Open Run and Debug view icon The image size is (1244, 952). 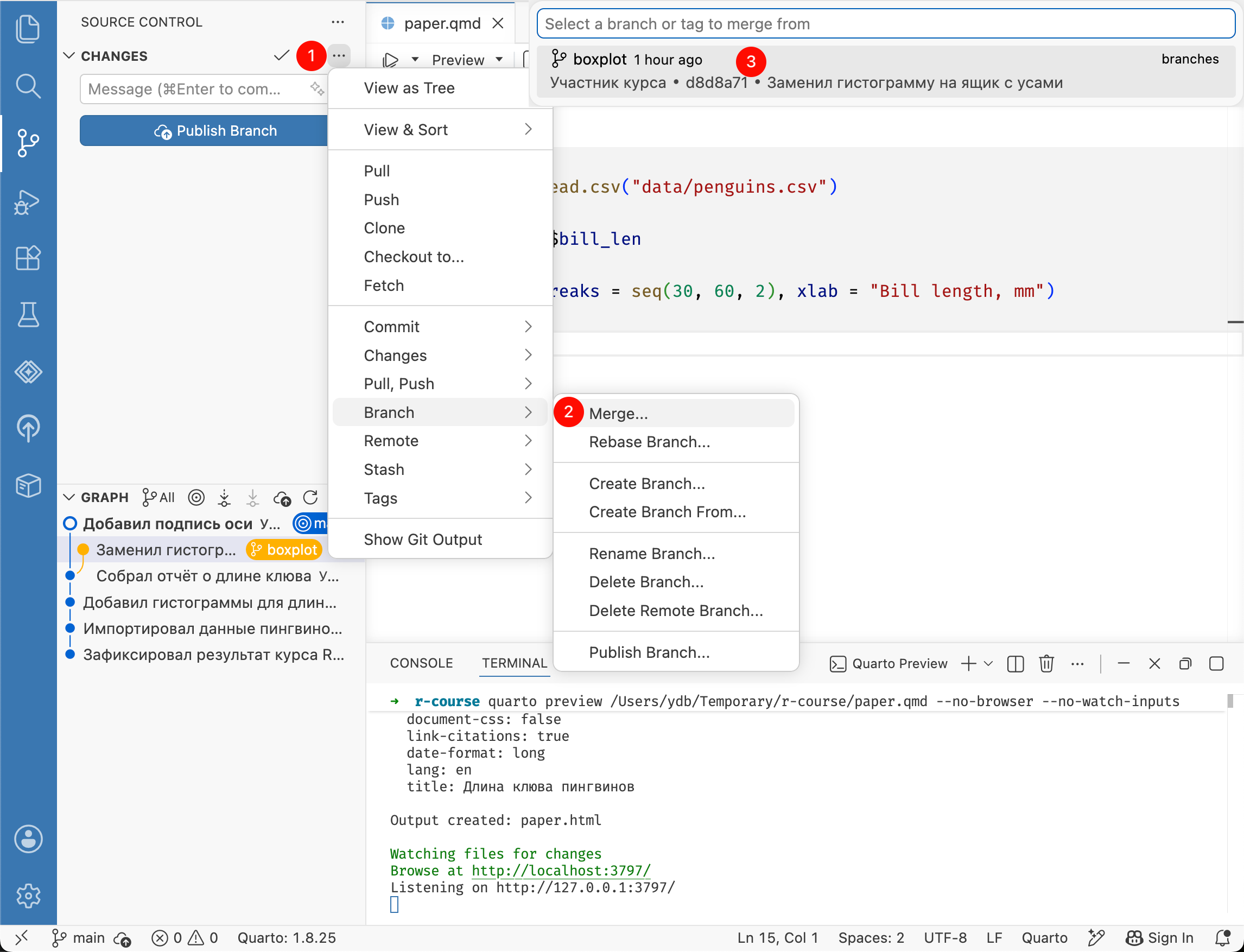[x=28, y=202]
